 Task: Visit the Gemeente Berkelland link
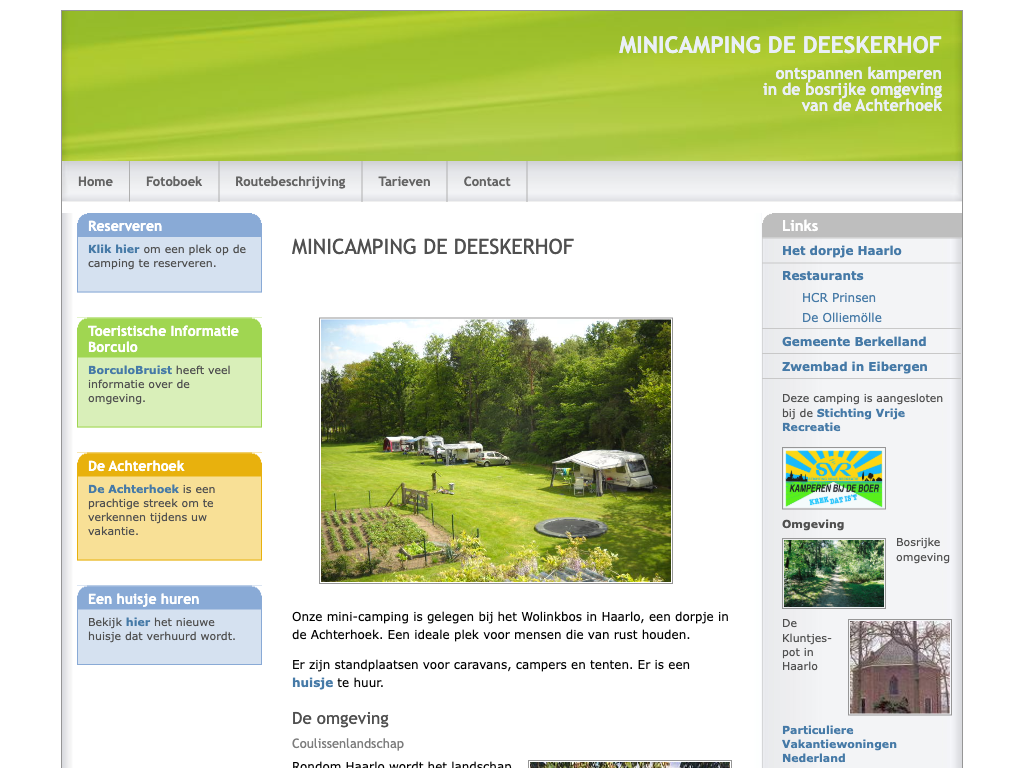pyautogui.click(x=853, y=342)
